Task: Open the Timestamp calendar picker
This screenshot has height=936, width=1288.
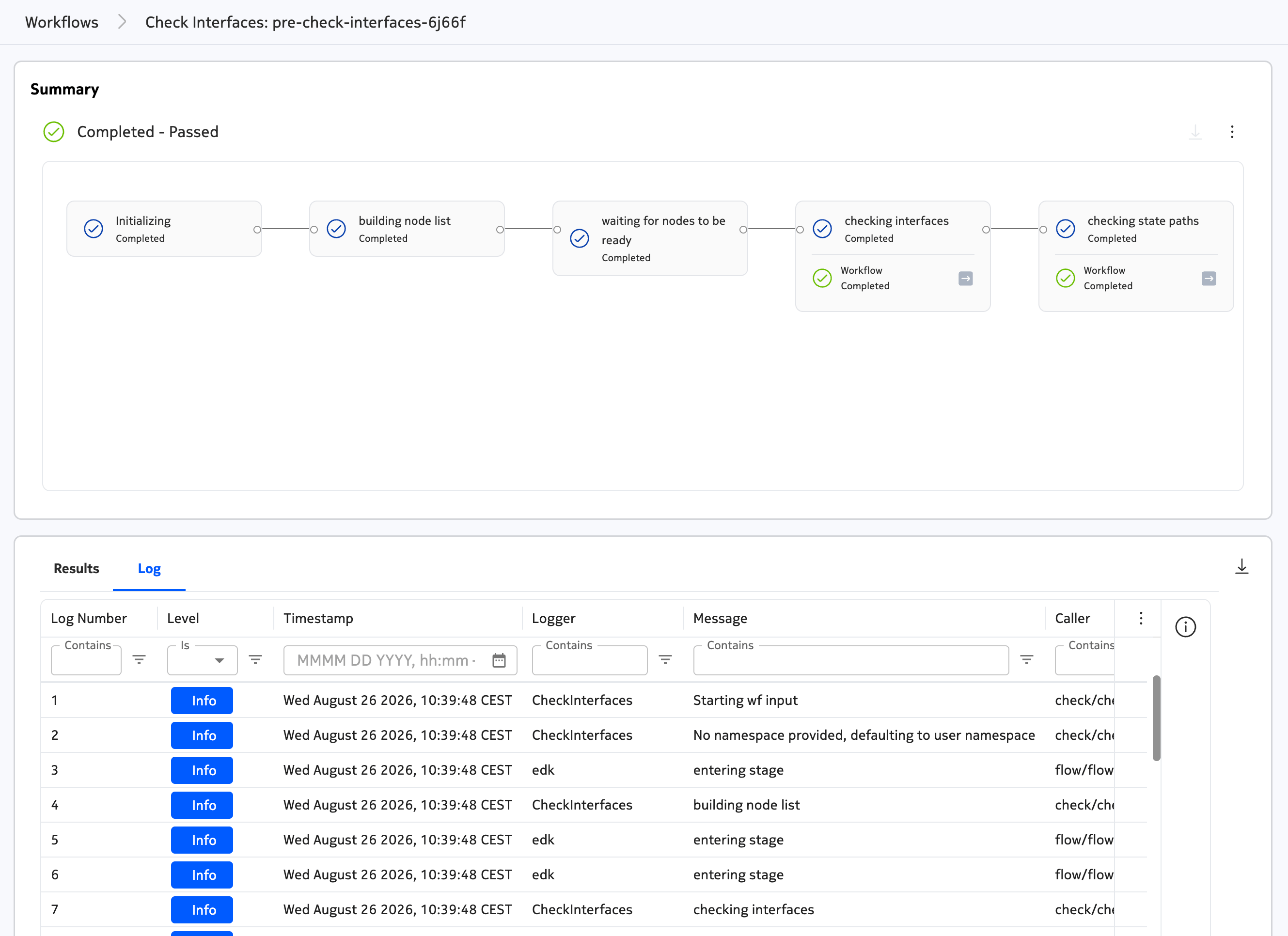Action: 499,660
